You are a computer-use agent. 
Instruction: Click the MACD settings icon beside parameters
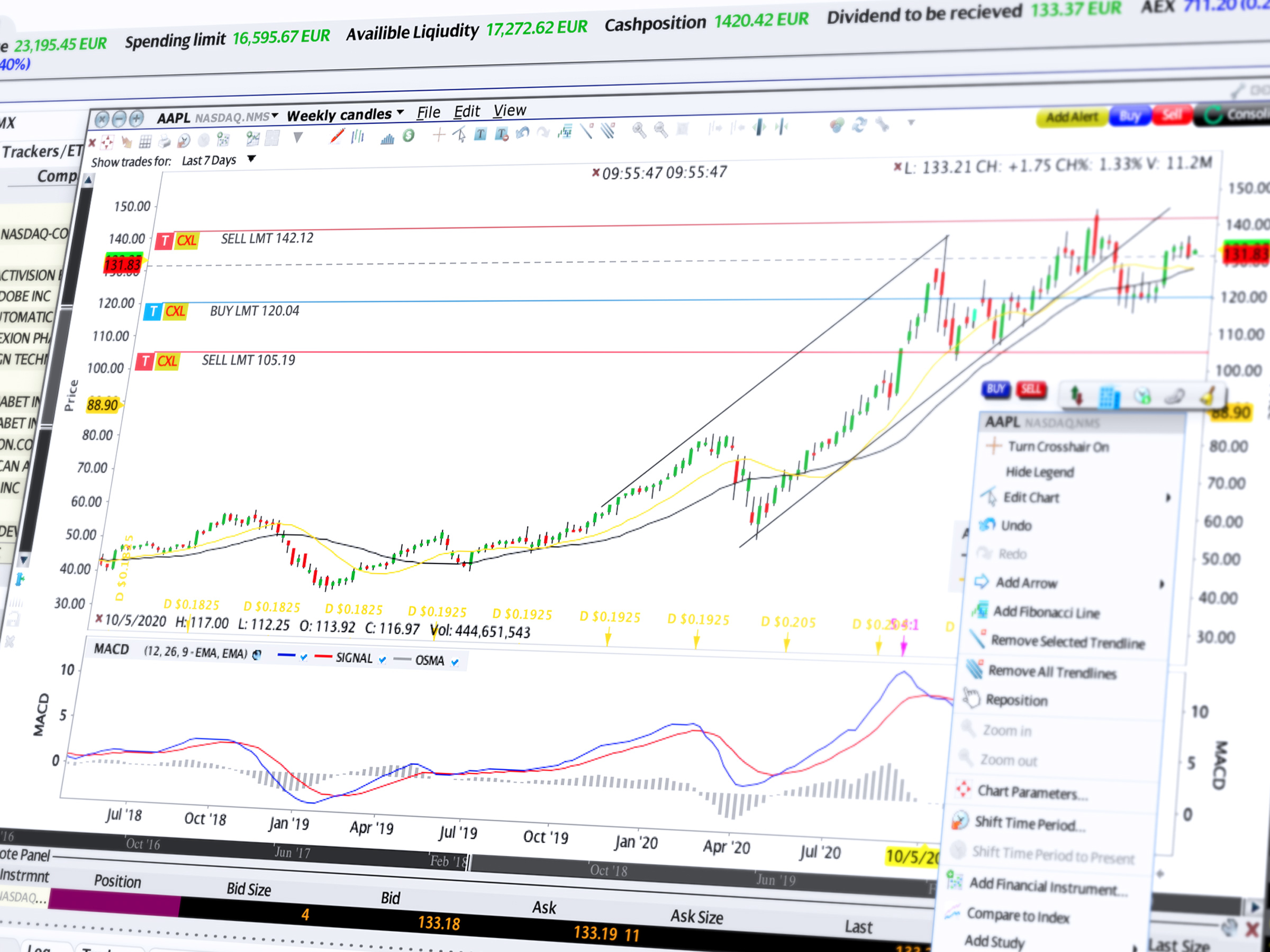[257, 655]
